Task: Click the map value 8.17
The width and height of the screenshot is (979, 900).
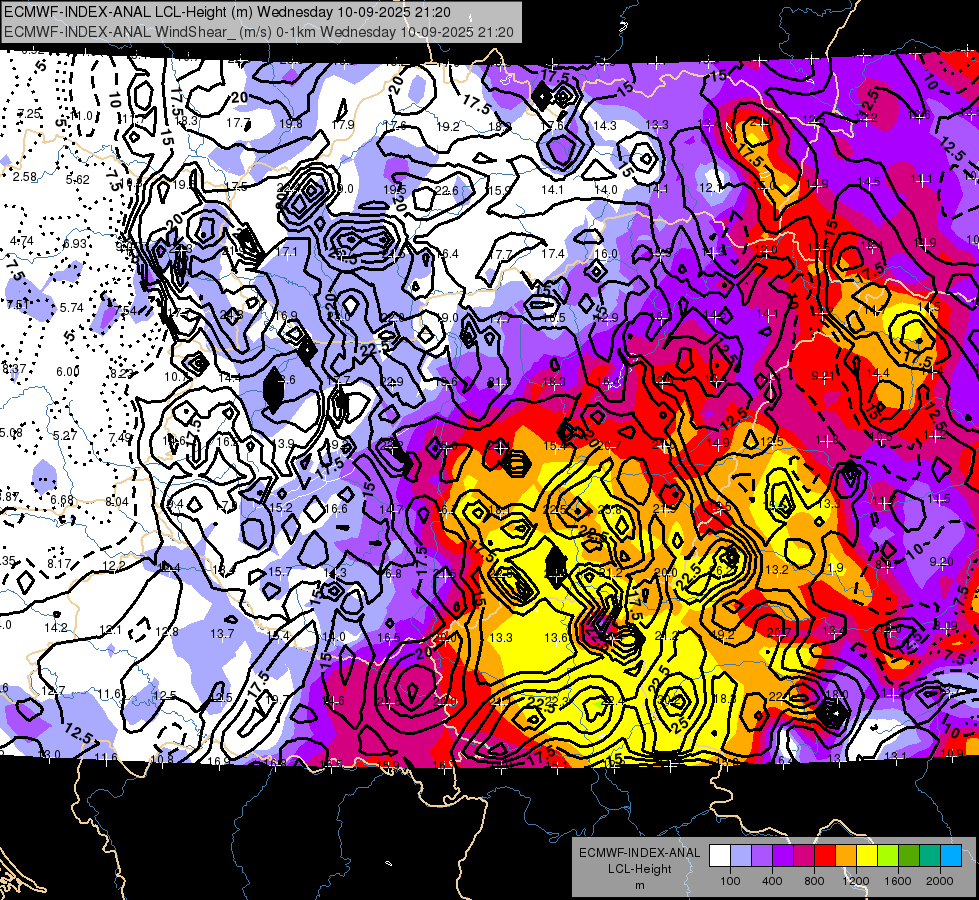Action: coord(59,564)
